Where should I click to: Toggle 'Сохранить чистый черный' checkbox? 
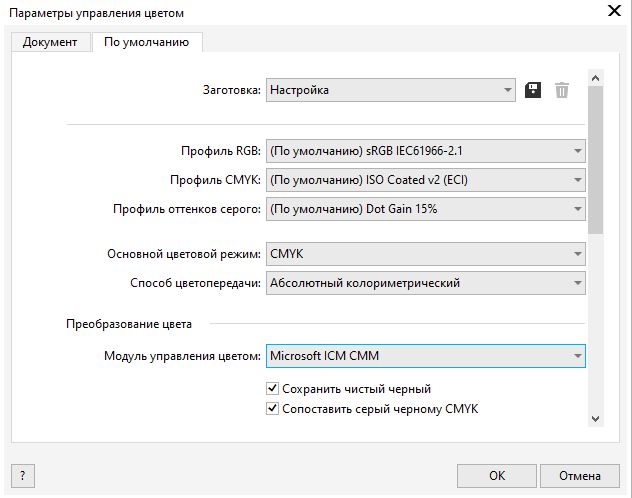point(272,389)
